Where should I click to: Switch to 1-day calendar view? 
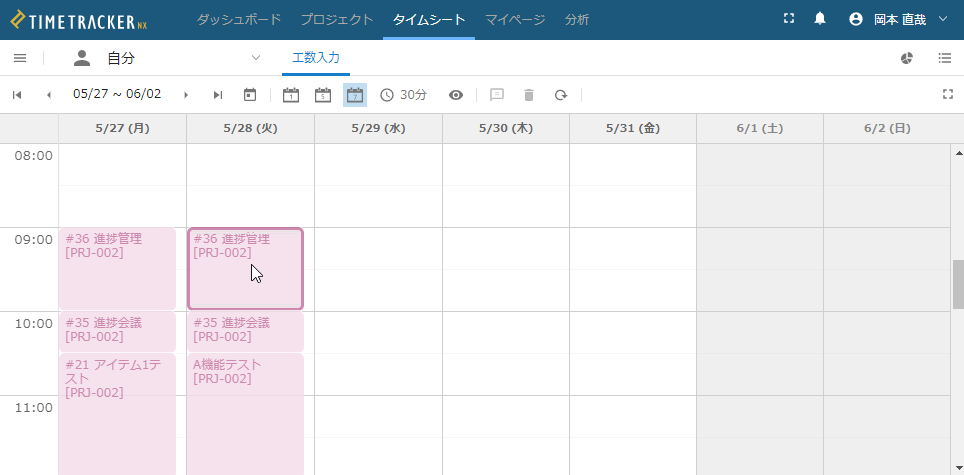click(x=291, y=95)
